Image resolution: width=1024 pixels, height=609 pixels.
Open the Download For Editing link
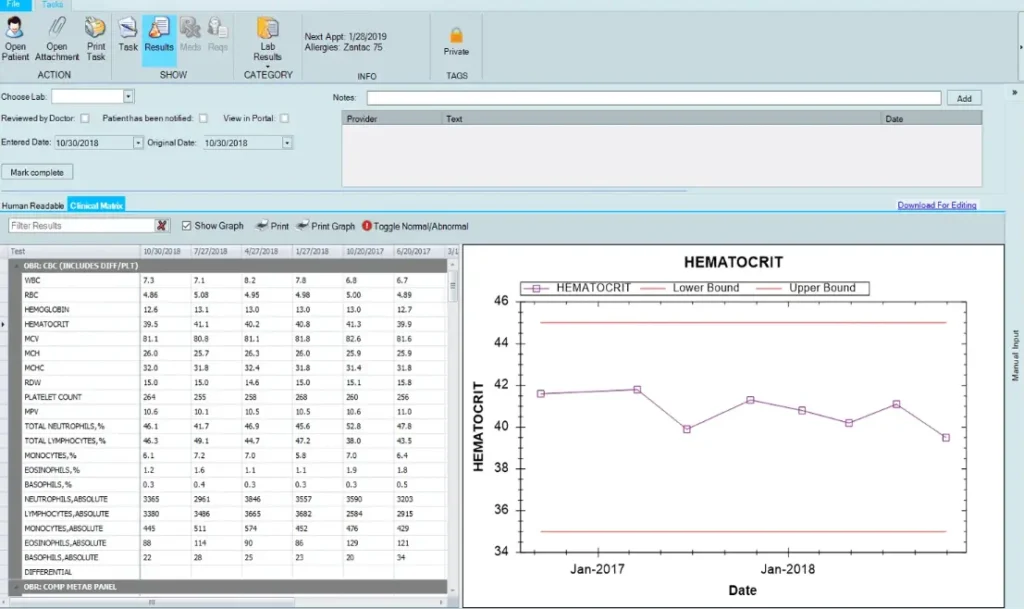click(936, 204)
